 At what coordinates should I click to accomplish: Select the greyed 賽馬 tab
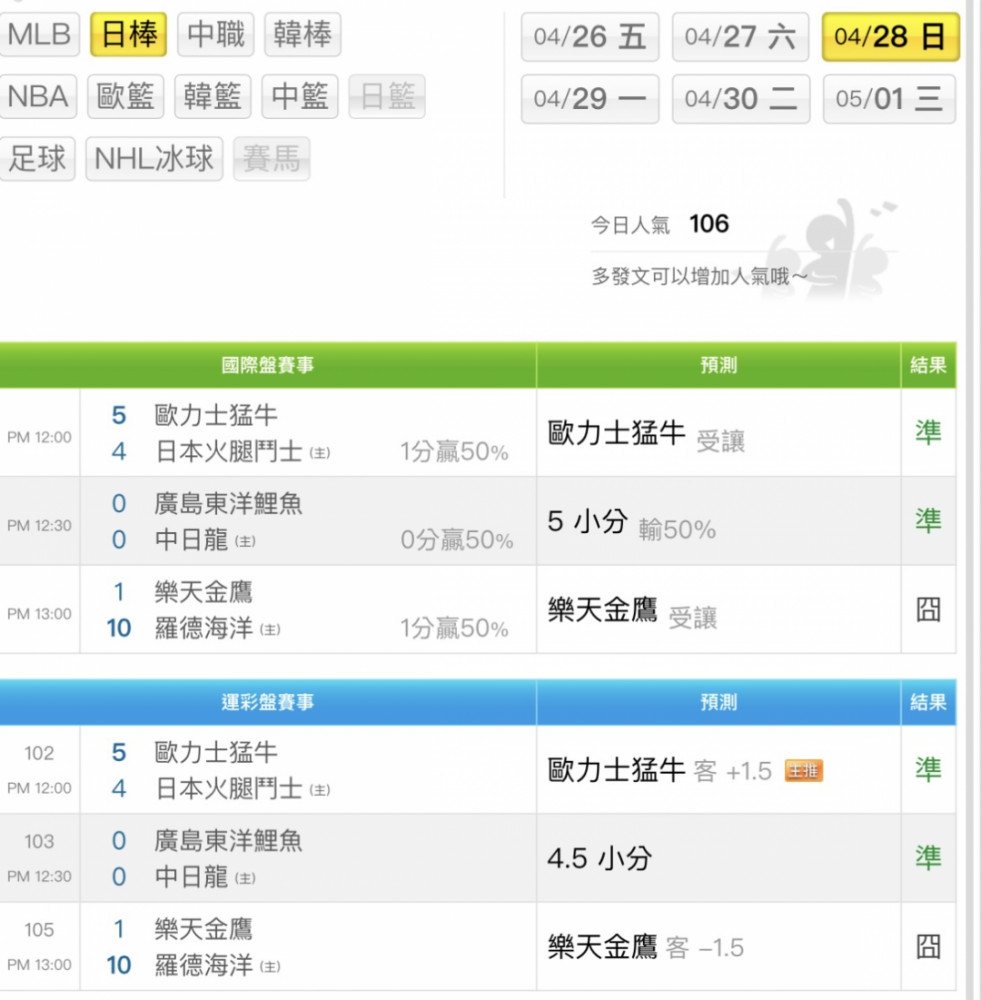pyautogui.click(x=272, y=159)
